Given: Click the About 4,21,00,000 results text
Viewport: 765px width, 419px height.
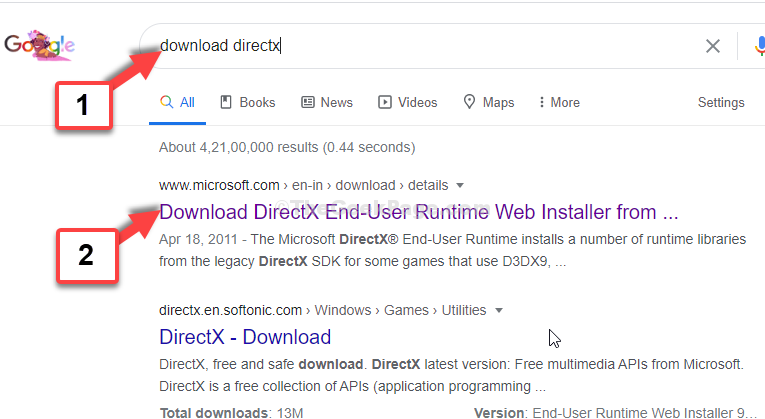Looking at the screenshot, I should tap(287, 147).
